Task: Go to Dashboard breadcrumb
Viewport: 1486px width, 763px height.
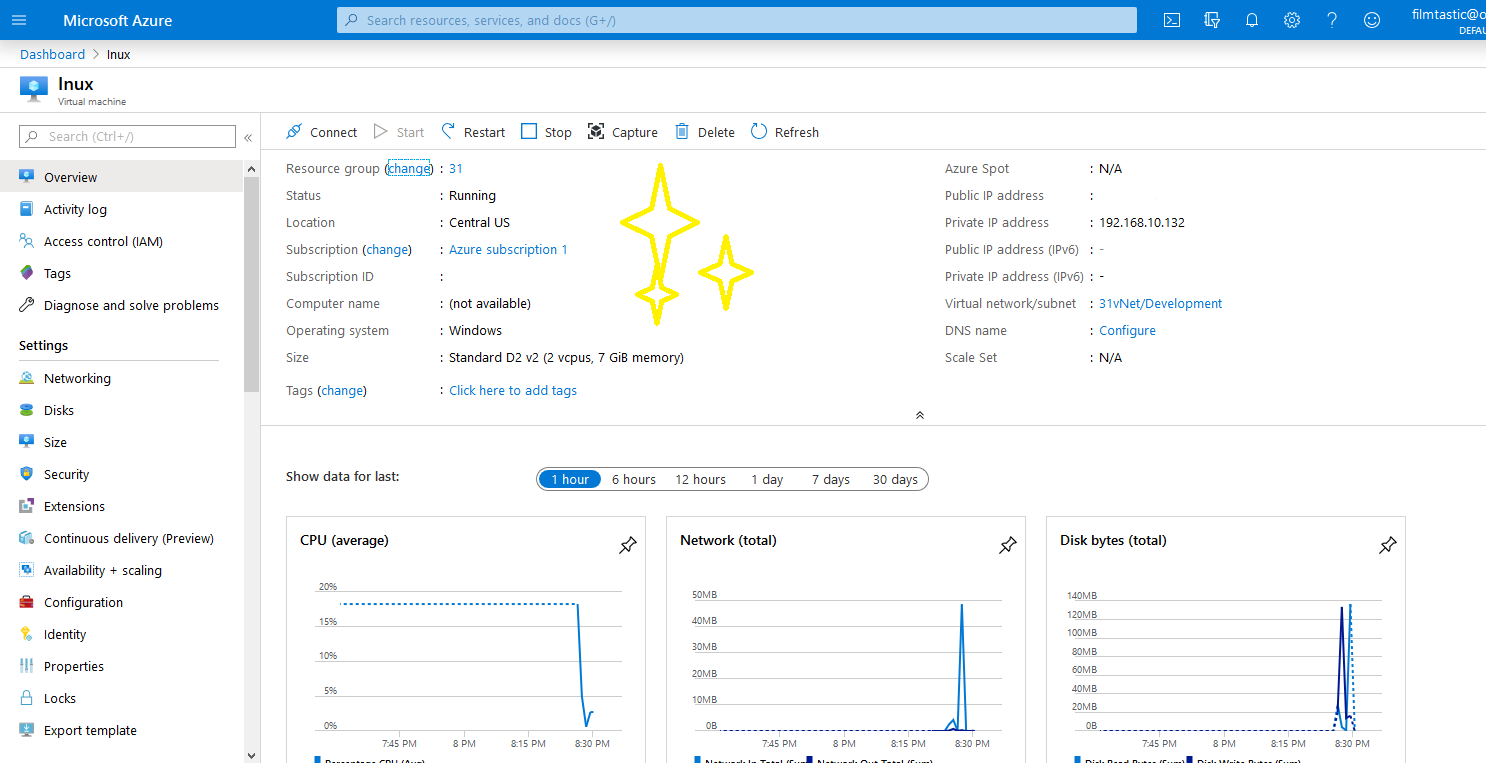Action: pyautogui.click(x=52, y=54)
